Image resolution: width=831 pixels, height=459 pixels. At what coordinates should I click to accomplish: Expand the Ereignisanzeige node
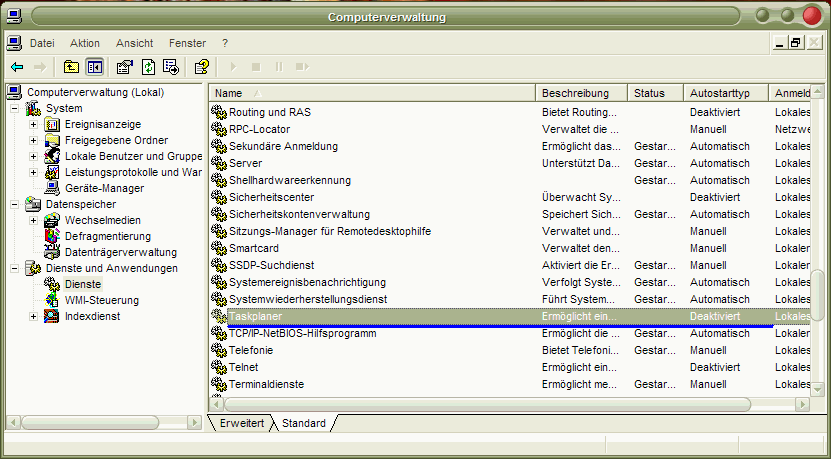click(33, 125)
